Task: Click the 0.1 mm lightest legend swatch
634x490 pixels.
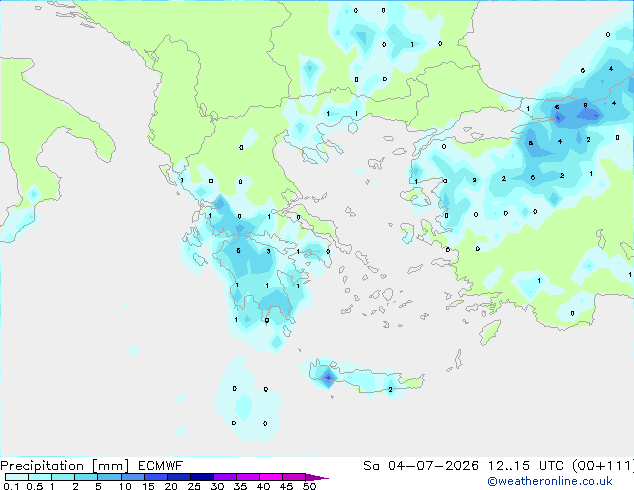Action: tap(17, 477)
